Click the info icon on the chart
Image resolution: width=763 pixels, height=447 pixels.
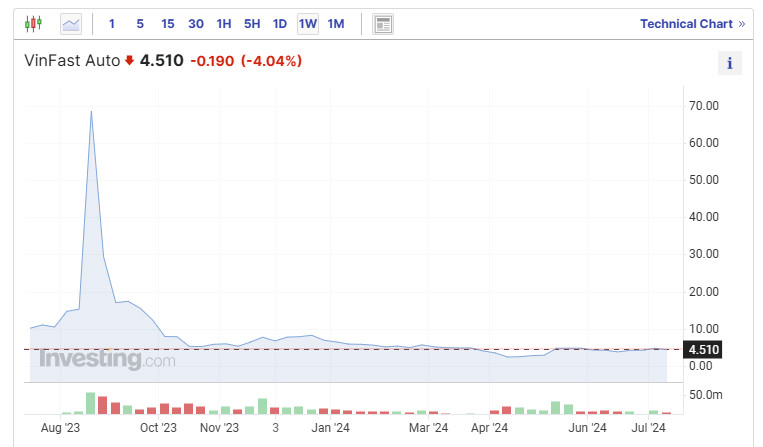coord(729,63)
